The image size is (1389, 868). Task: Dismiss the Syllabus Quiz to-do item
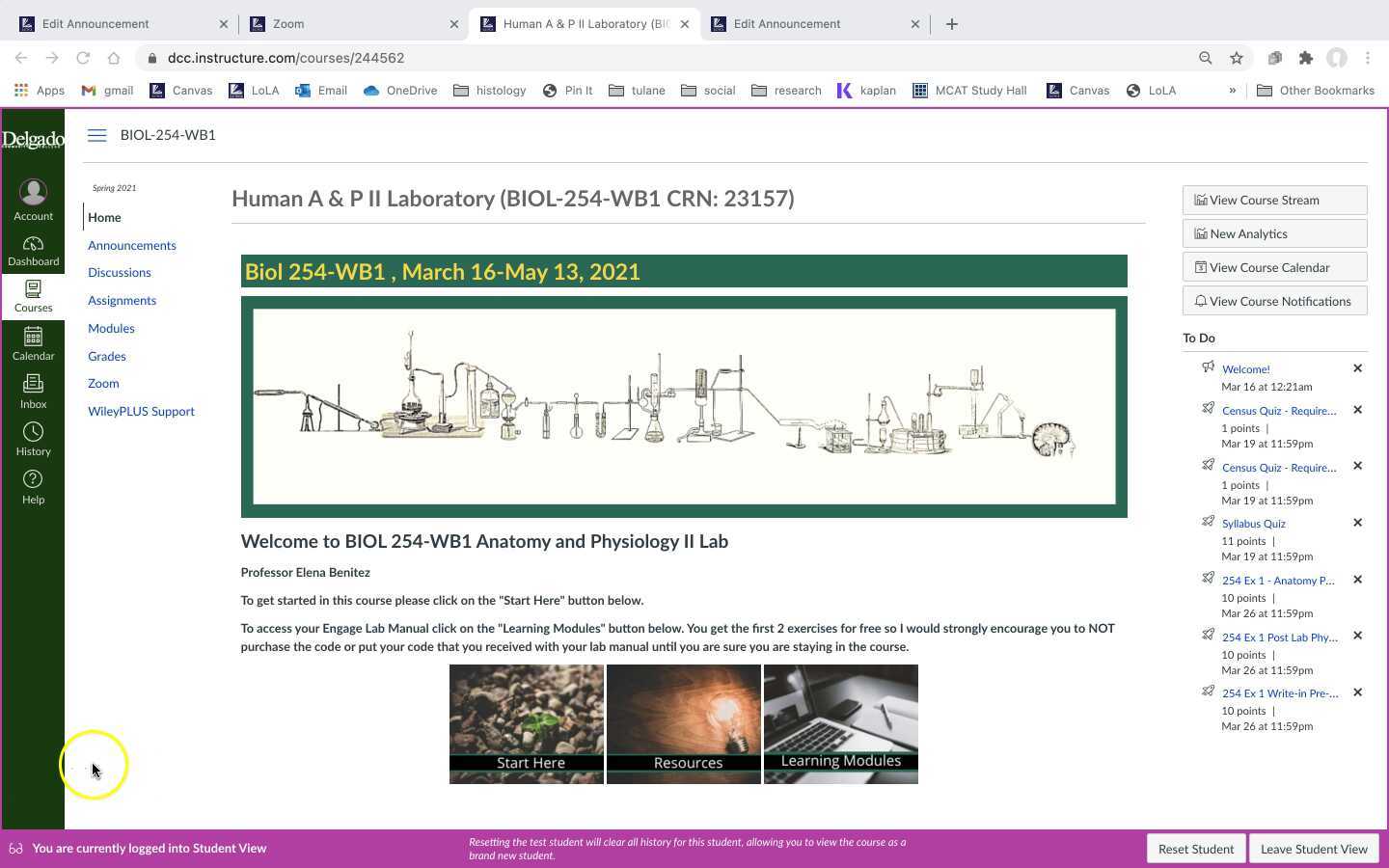pos(1357,523)
